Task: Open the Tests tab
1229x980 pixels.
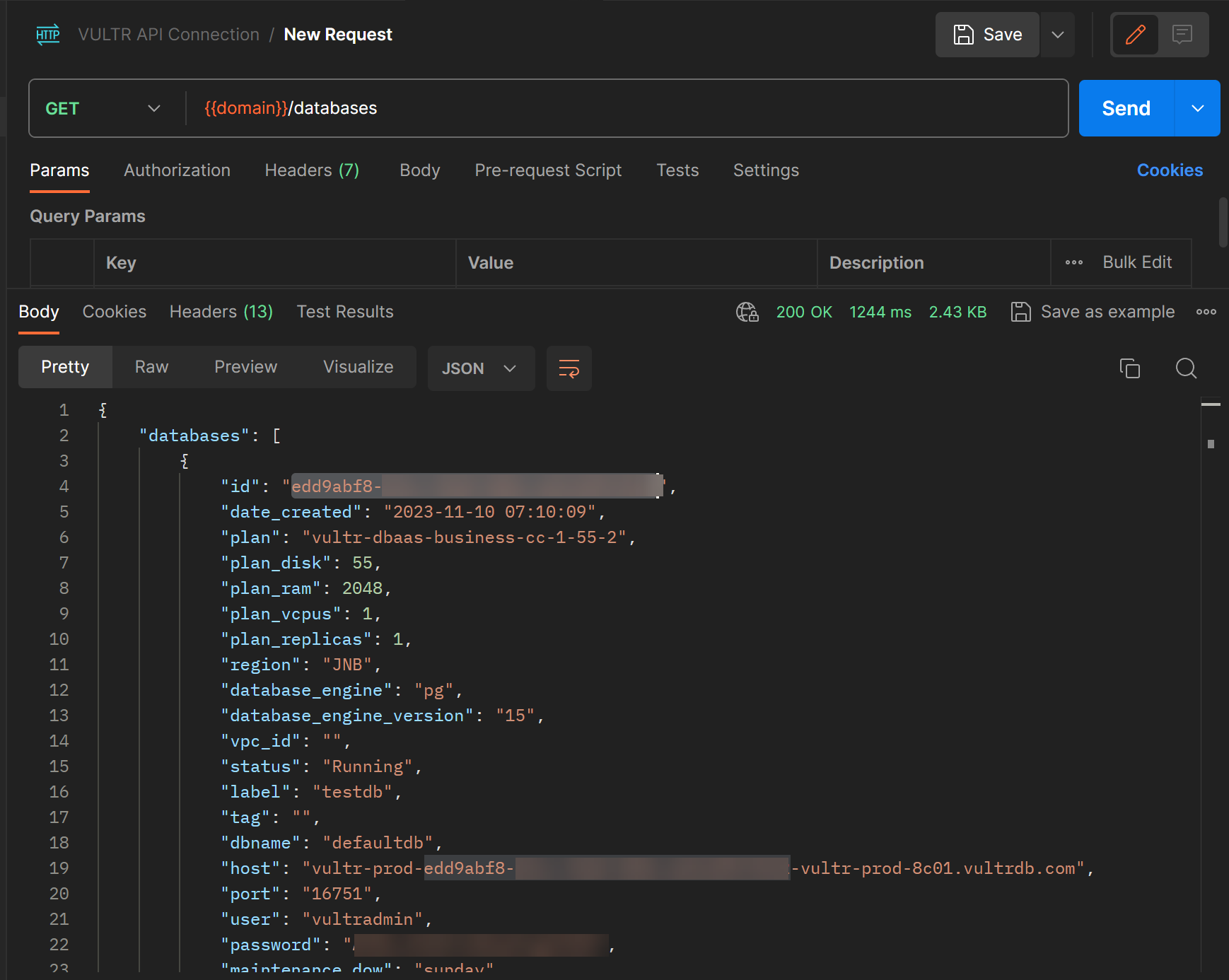Action: pos(677,170)
